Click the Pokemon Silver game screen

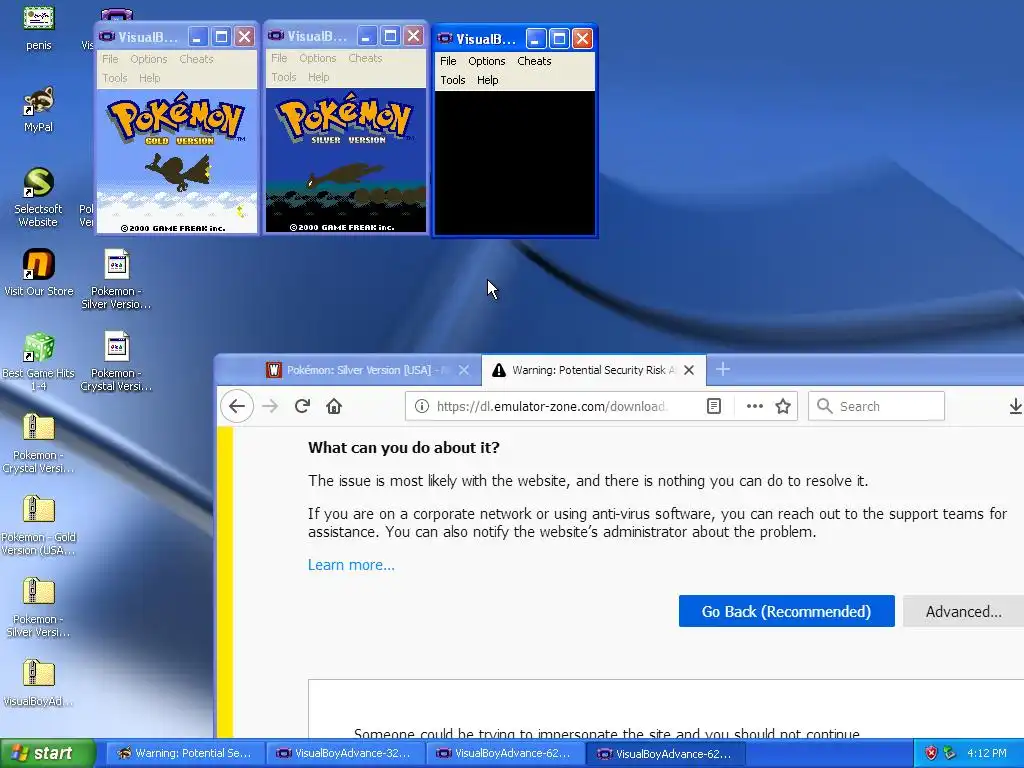click(x=345, y=160)
